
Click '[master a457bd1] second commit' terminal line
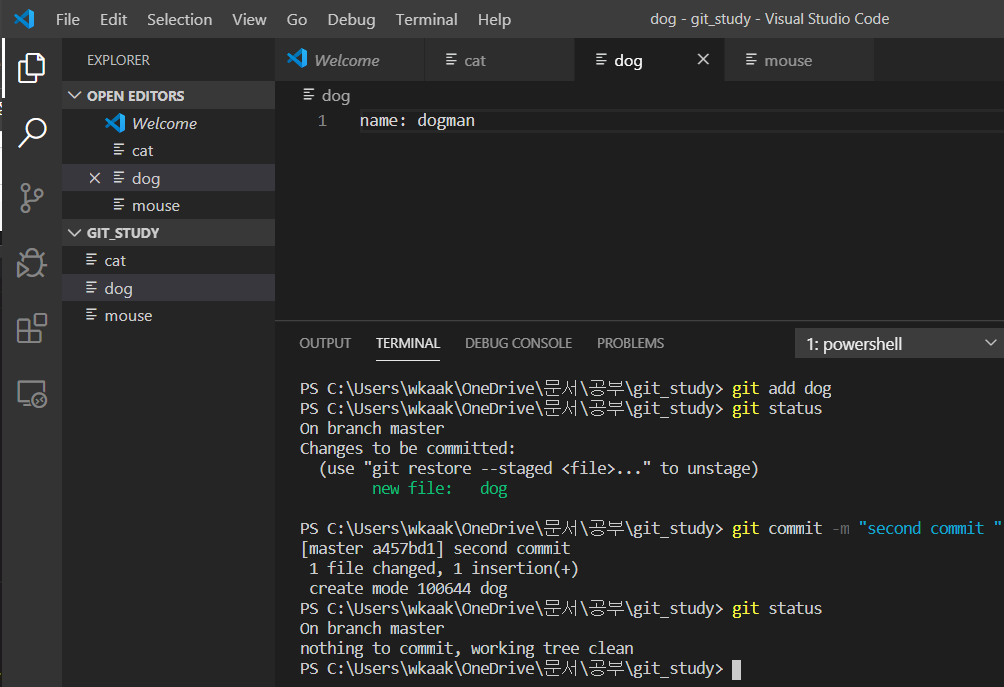click(435, 549)
